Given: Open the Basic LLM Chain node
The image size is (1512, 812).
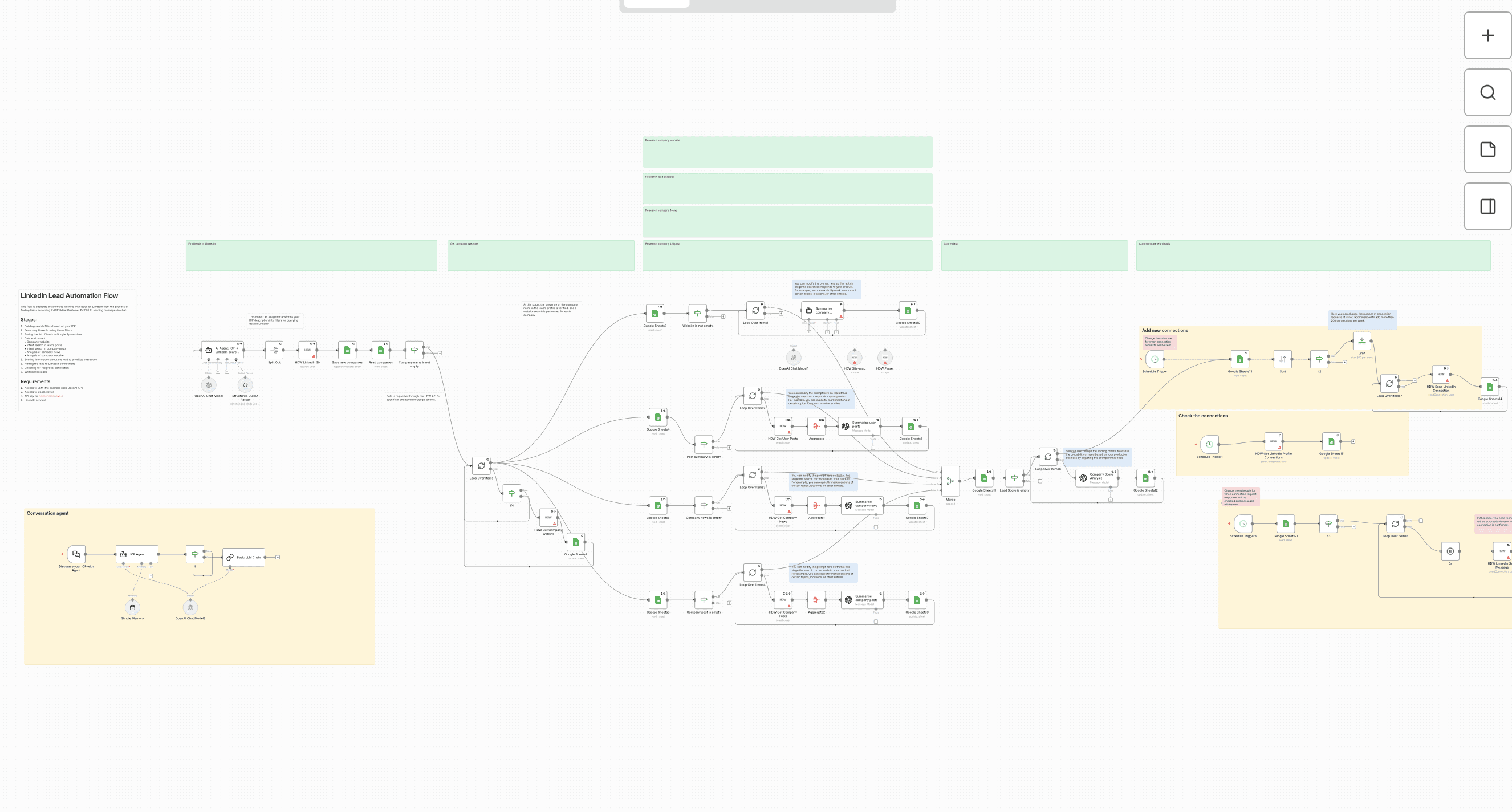Looking at the screenshot, I should (x=243, y=557).
